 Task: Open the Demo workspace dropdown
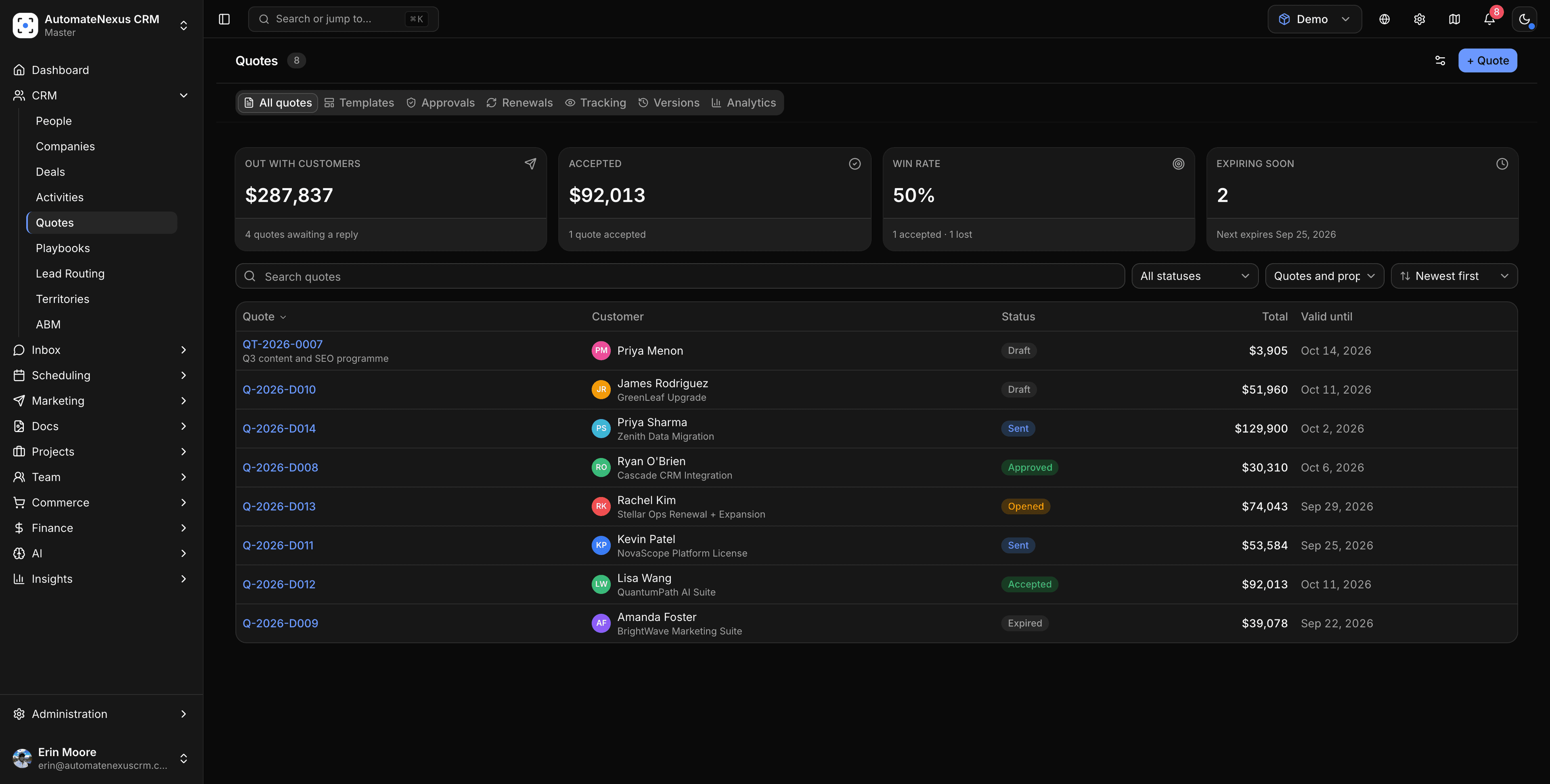pos(1314,19)
